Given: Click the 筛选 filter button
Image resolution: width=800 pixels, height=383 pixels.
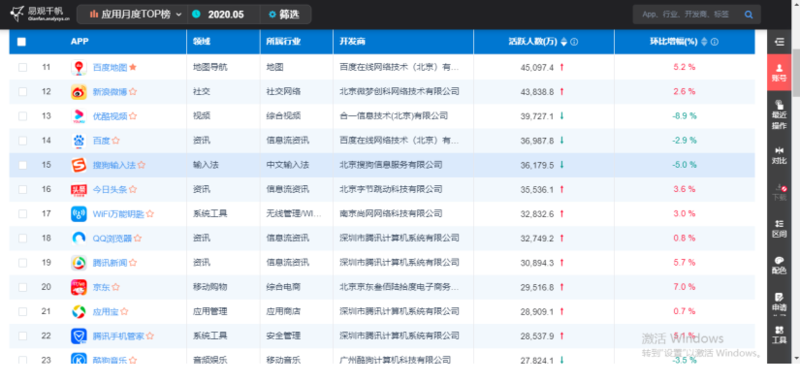Looking at the screenshot, I should [285, 14].
